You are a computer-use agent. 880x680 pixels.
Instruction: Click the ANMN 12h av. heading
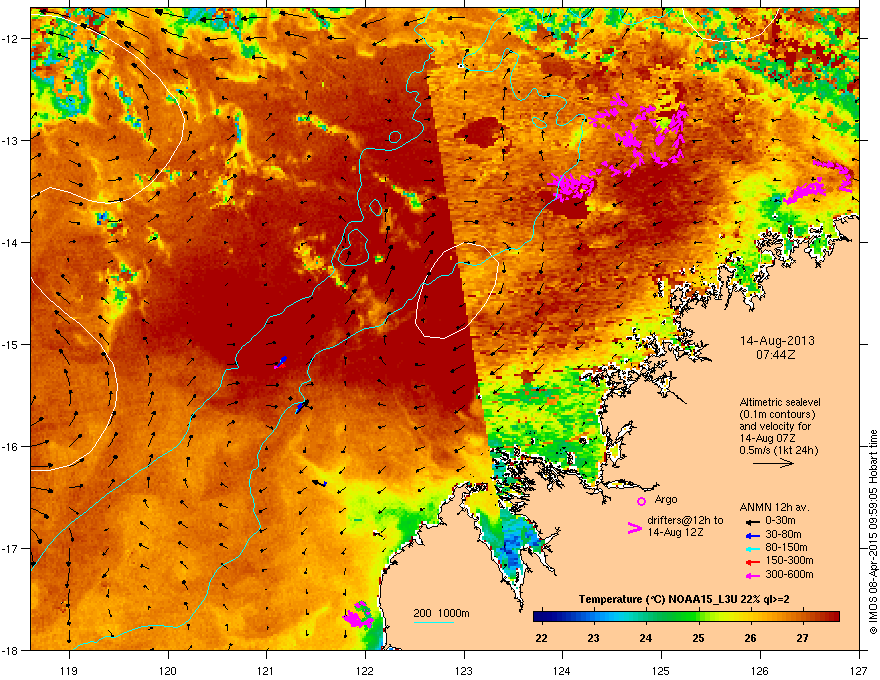coord(774,507)
